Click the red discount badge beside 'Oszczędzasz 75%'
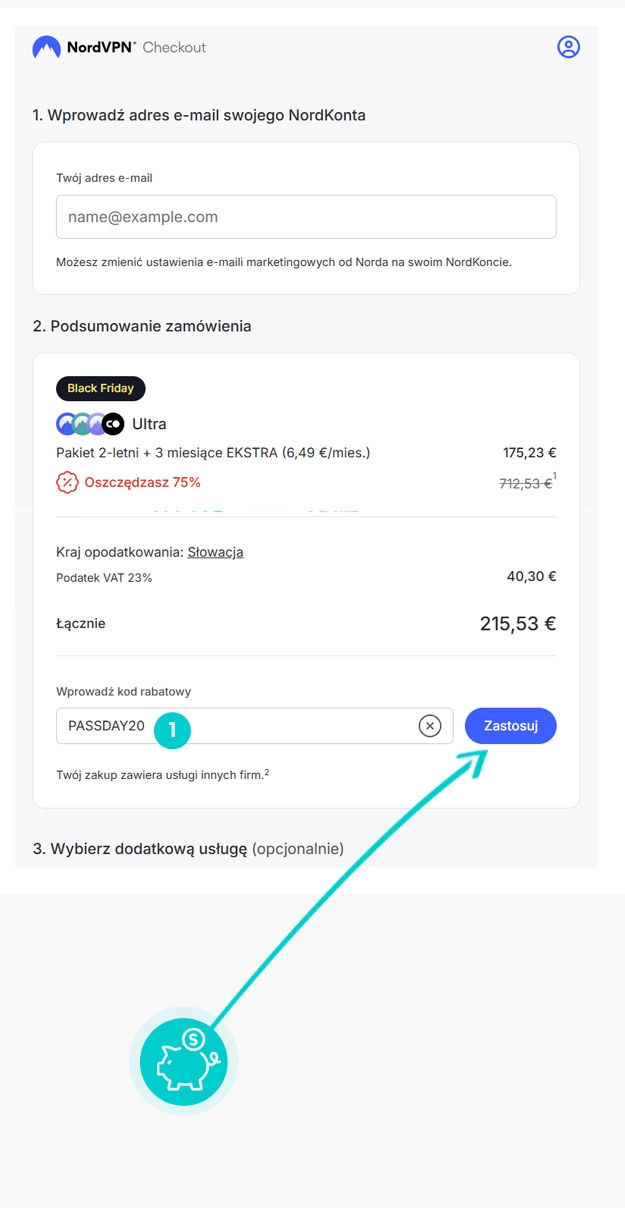Image resolution: width=625 pixels, height=1208 pixels. (65, 482)
